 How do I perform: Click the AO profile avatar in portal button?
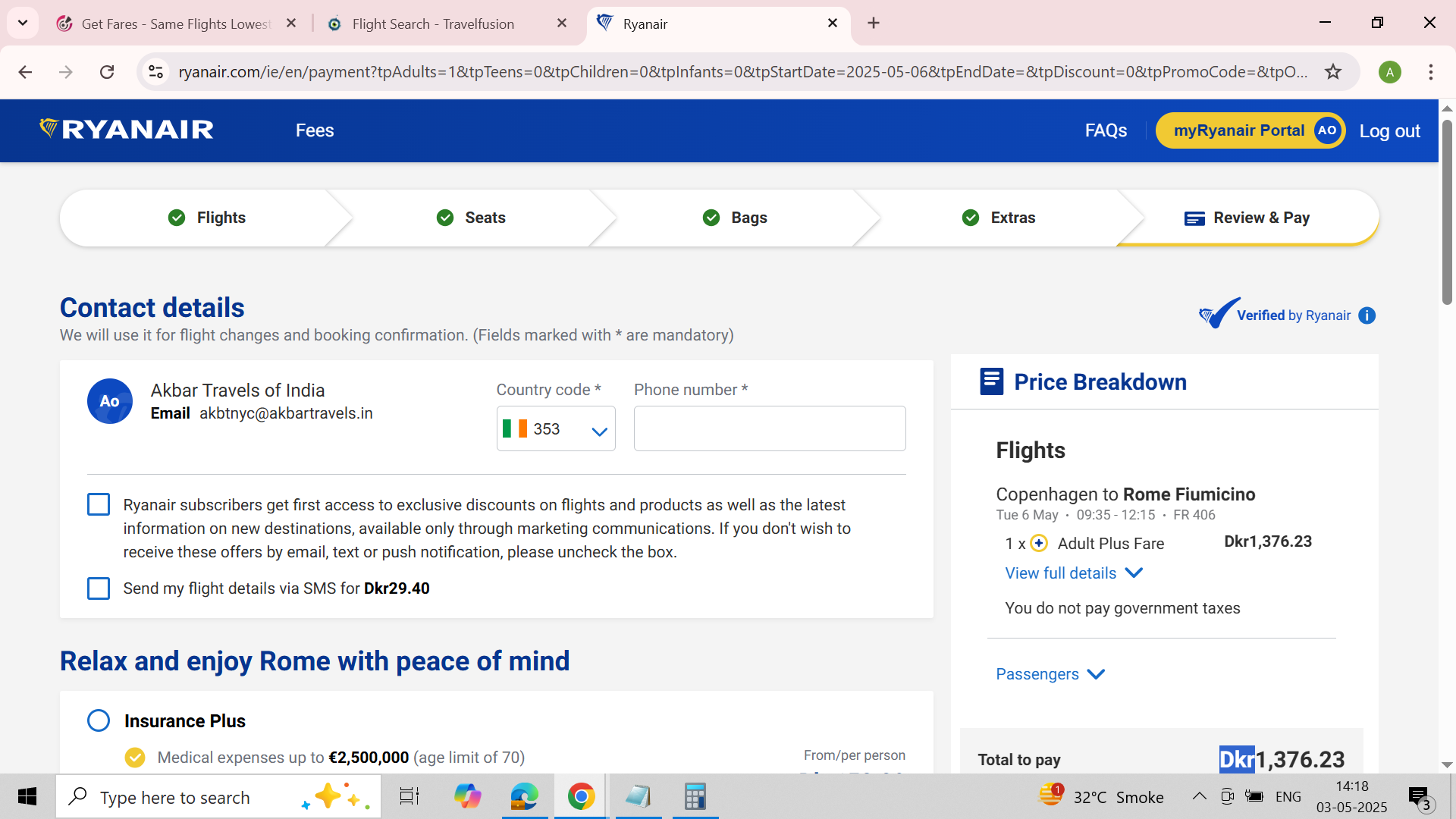point(1327,130)
